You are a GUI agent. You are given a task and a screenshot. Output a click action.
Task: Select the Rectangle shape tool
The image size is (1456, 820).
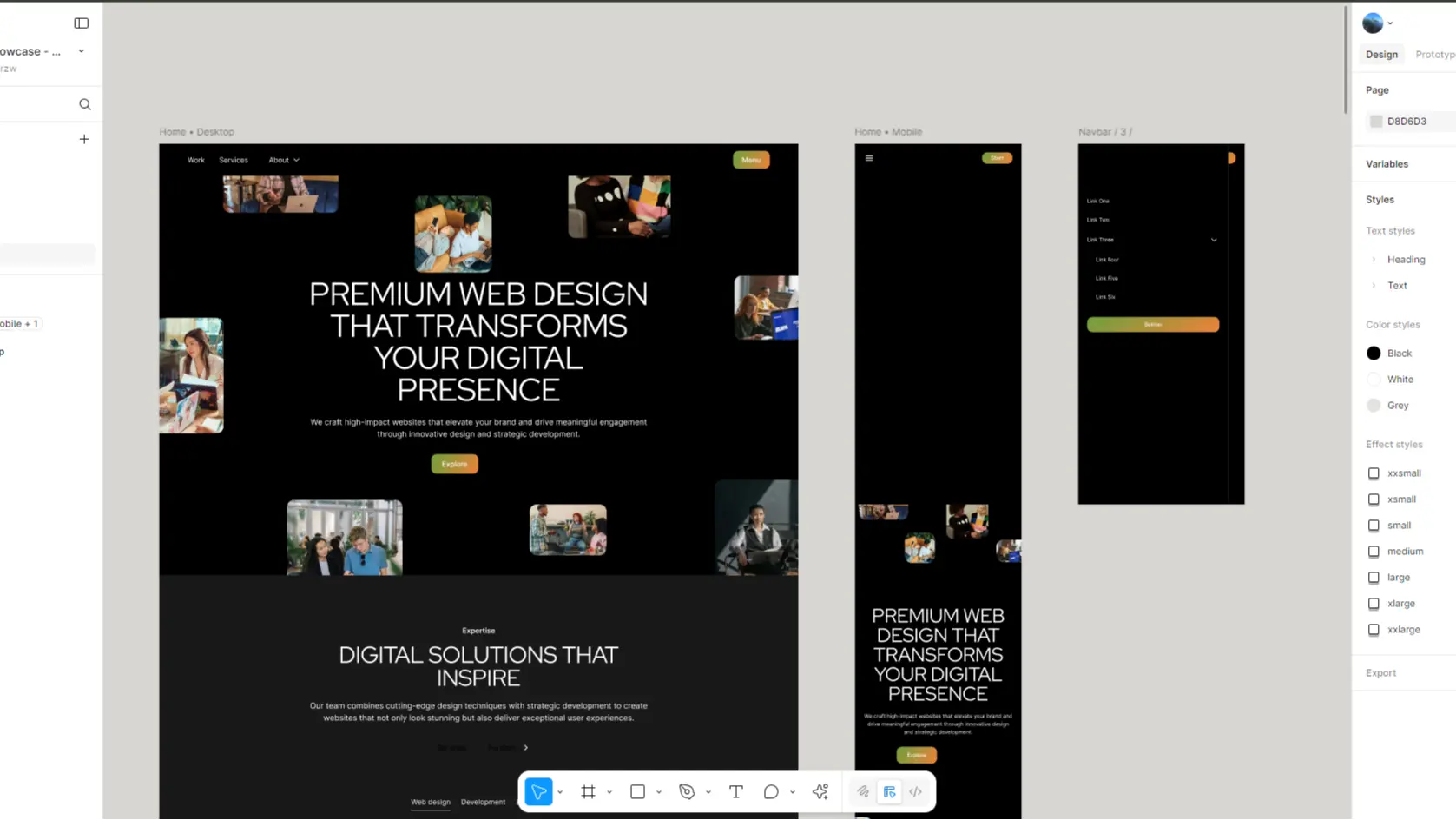coord(637,791)
